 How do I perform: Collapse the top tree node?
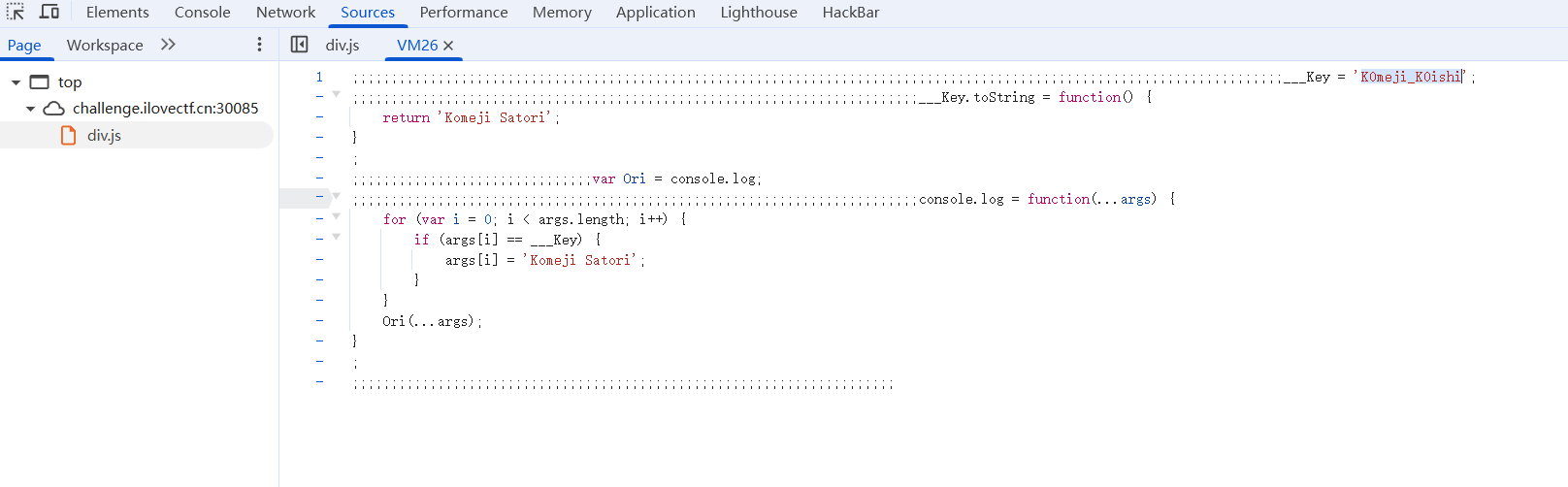16,82
